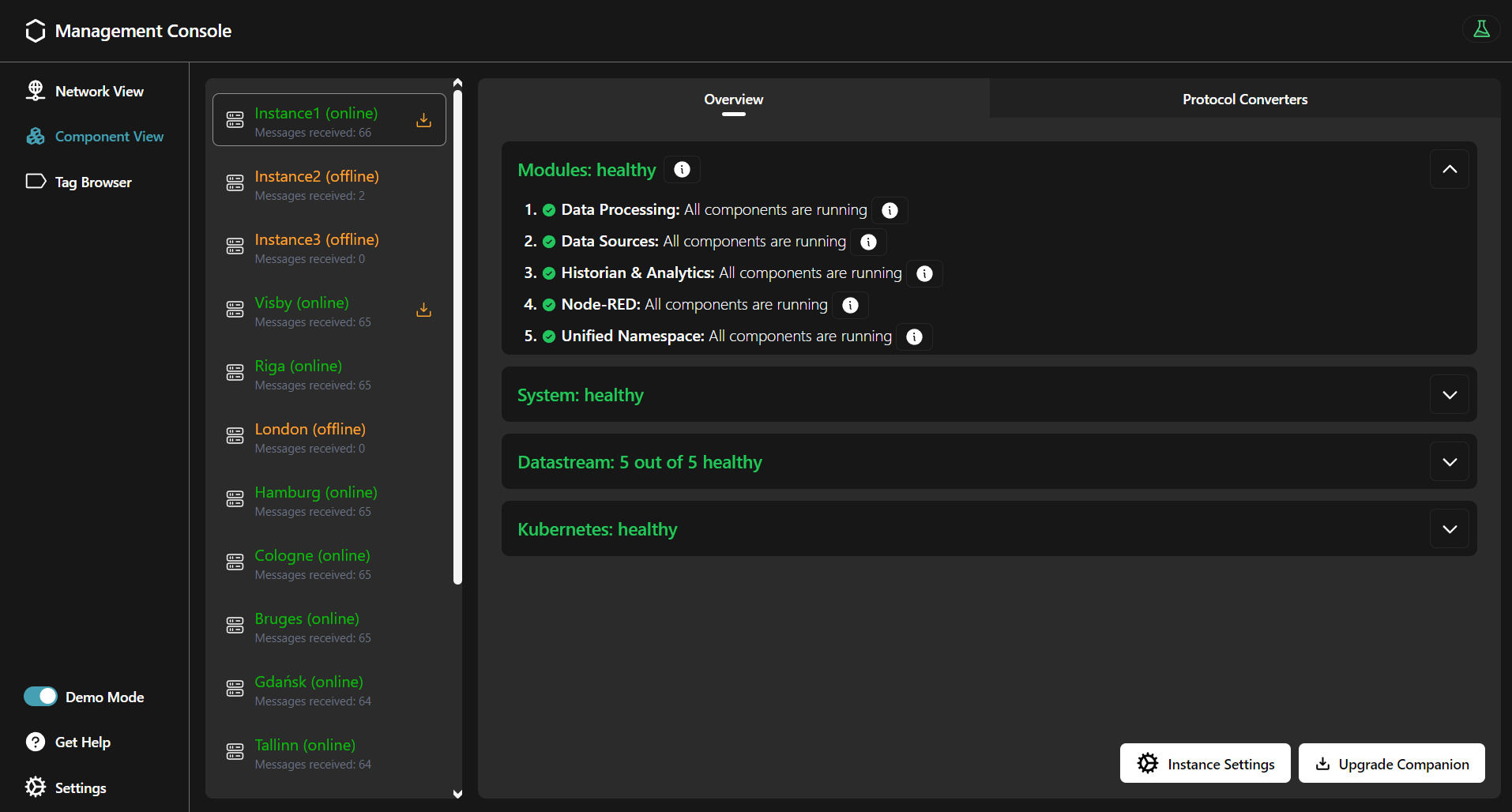This screenshot has height=812, width=1512.
Task: Click the info button beside Unified Namespace
Action: (x=914, y=336)
